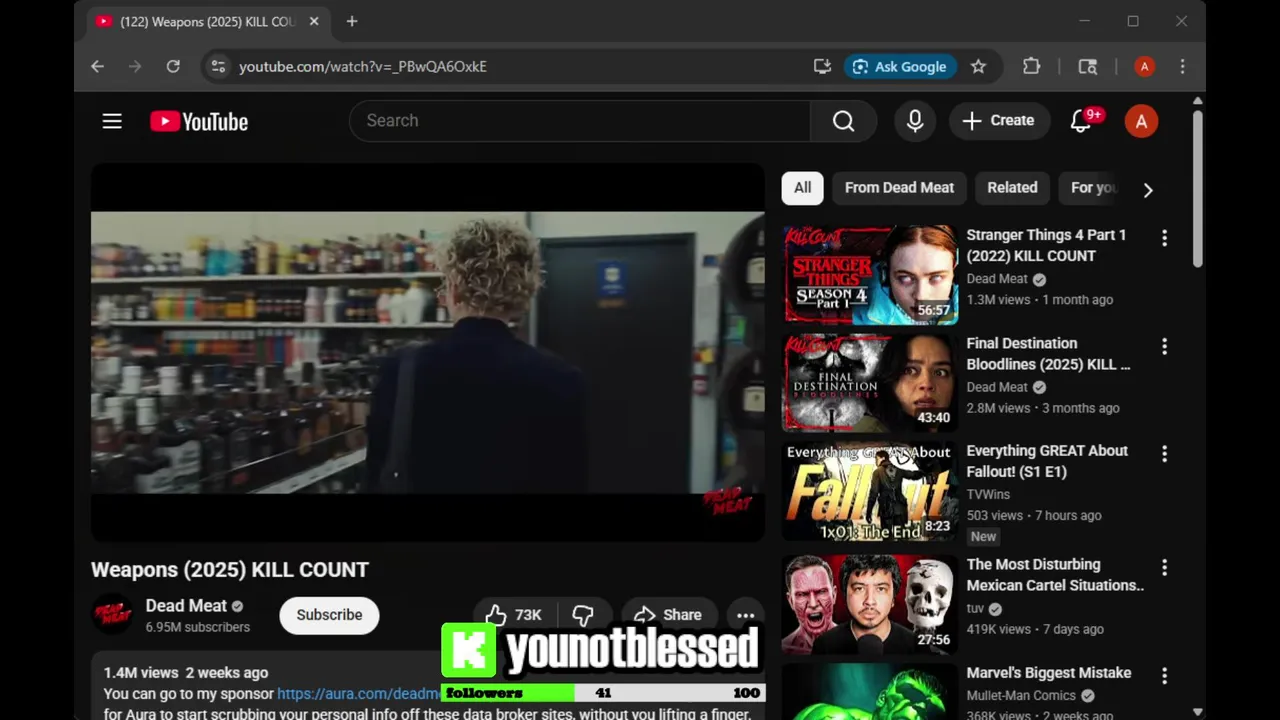The image size is (1280, 720).
Task: Click Ask Google in address bar
Action: (899, 66)
